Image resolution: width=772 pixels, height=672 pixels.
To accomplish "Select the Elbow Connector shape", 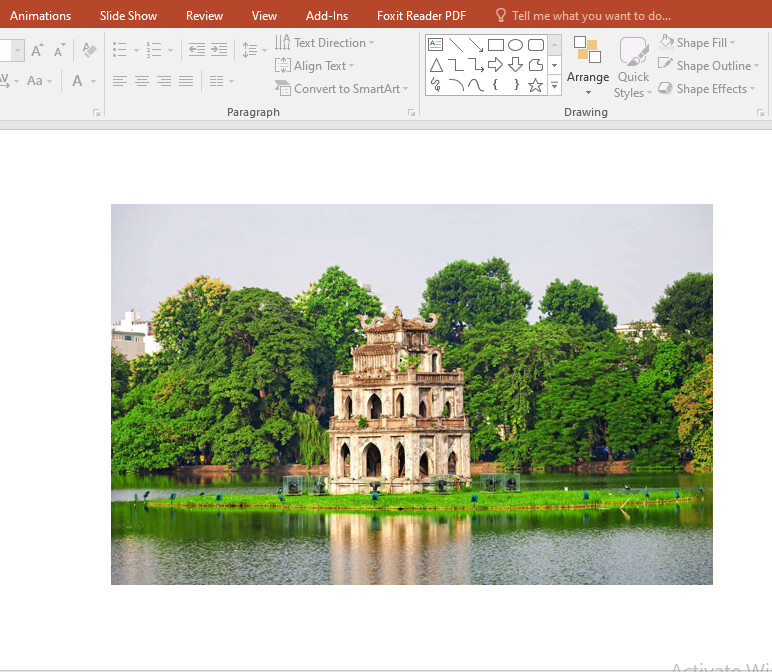I will pyautogui.click(x=456, y=65).
